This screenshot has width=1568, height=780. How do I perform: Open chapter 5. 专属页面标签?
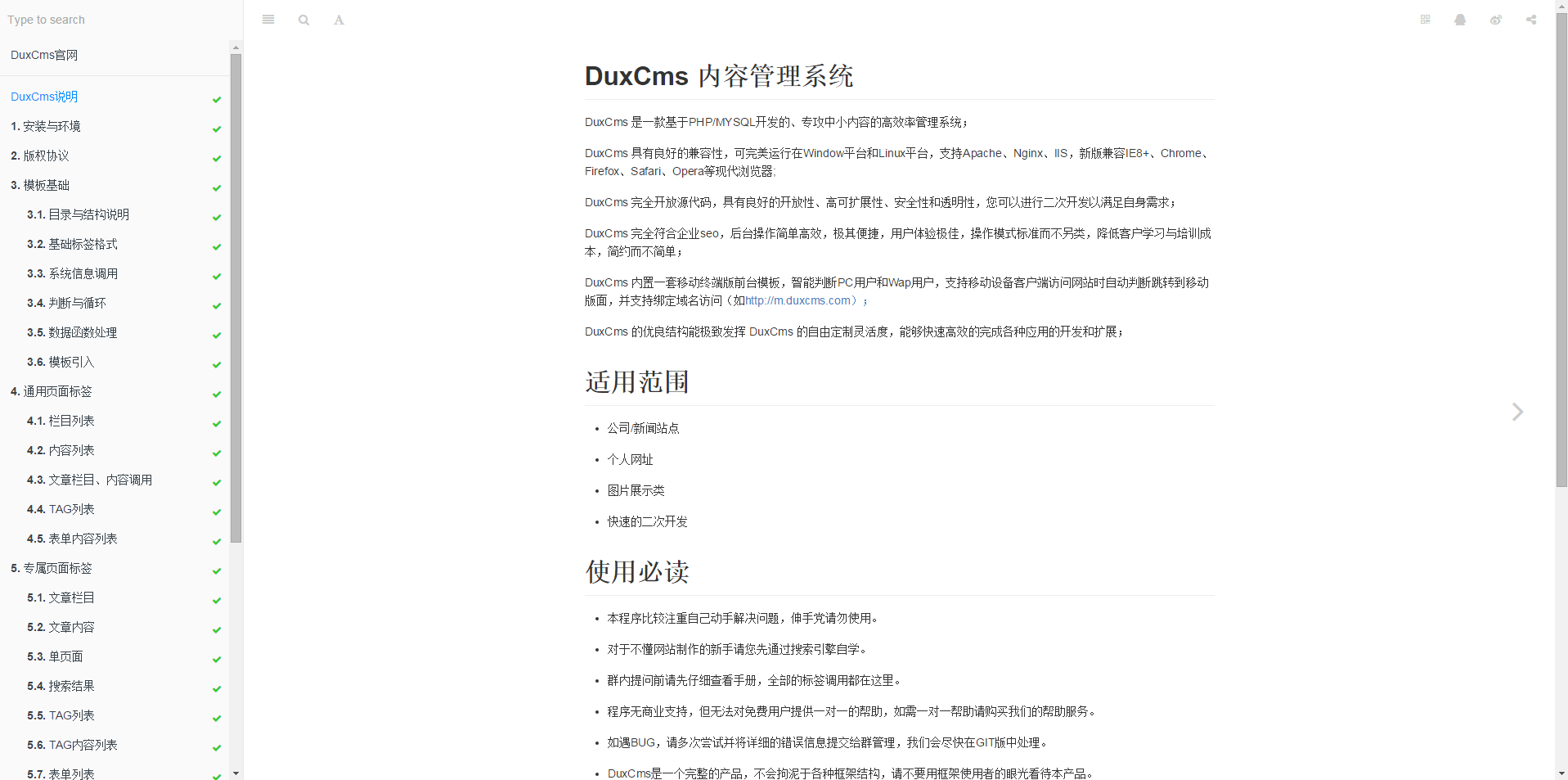(x=52, y=568)
